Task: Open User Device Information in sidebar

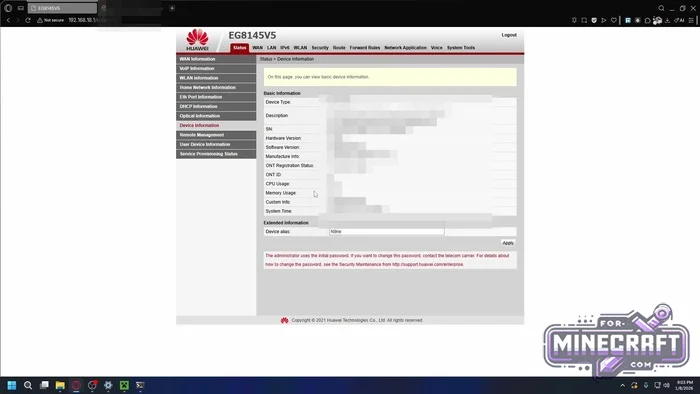Action: [216, 145]
